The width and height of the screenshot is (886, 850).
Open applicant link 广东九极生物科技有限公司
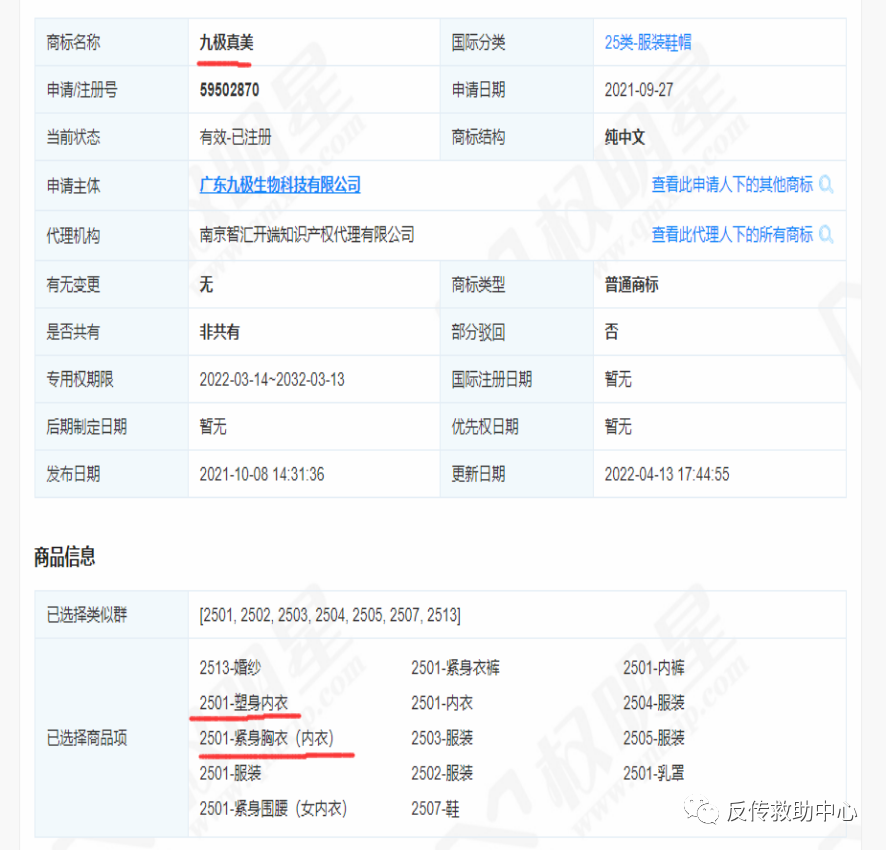coord(279,185)
